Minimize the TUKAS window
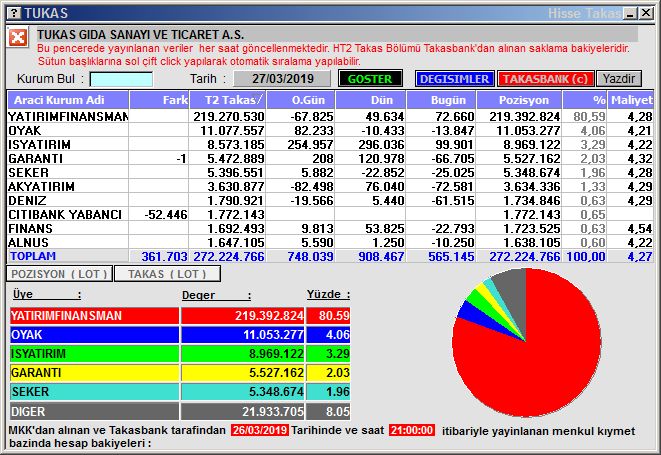661x455 pixels. coord(631,13)
